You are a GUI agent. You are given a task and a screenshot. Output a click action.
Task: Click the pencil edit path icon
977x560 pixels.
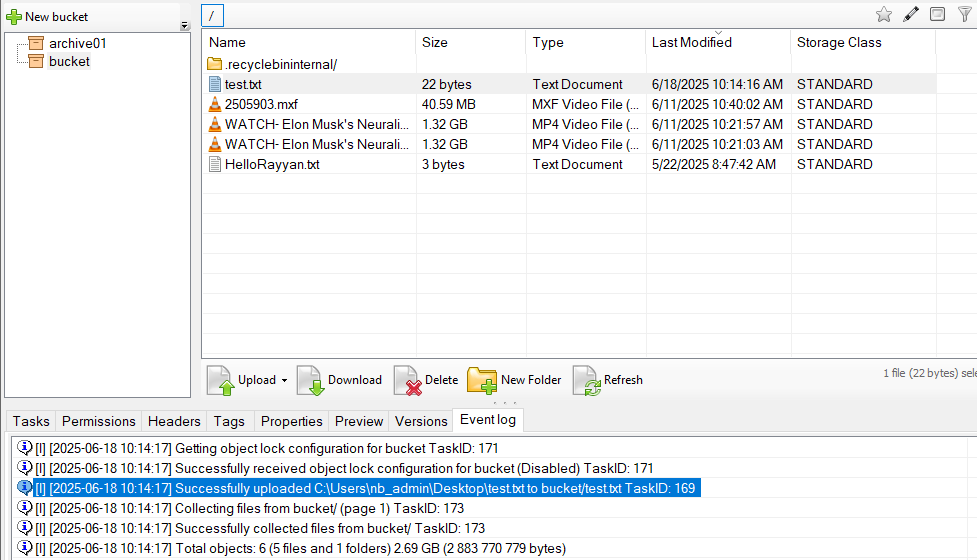tap(911, 14)
